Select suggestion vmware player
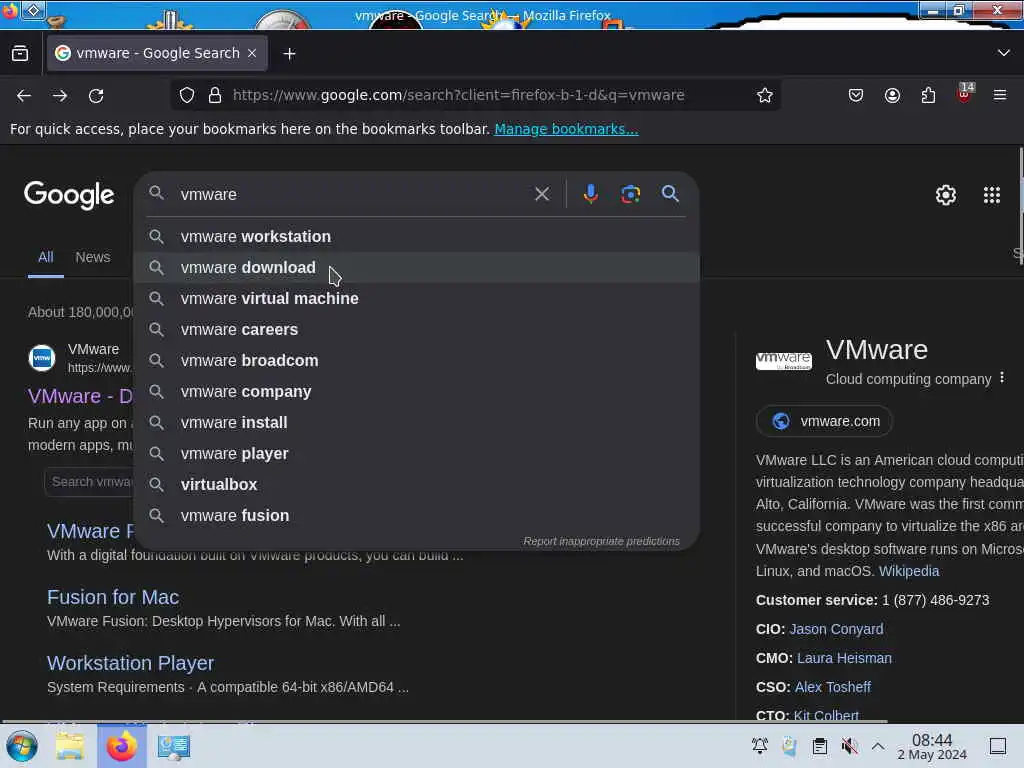 (417, 454)
